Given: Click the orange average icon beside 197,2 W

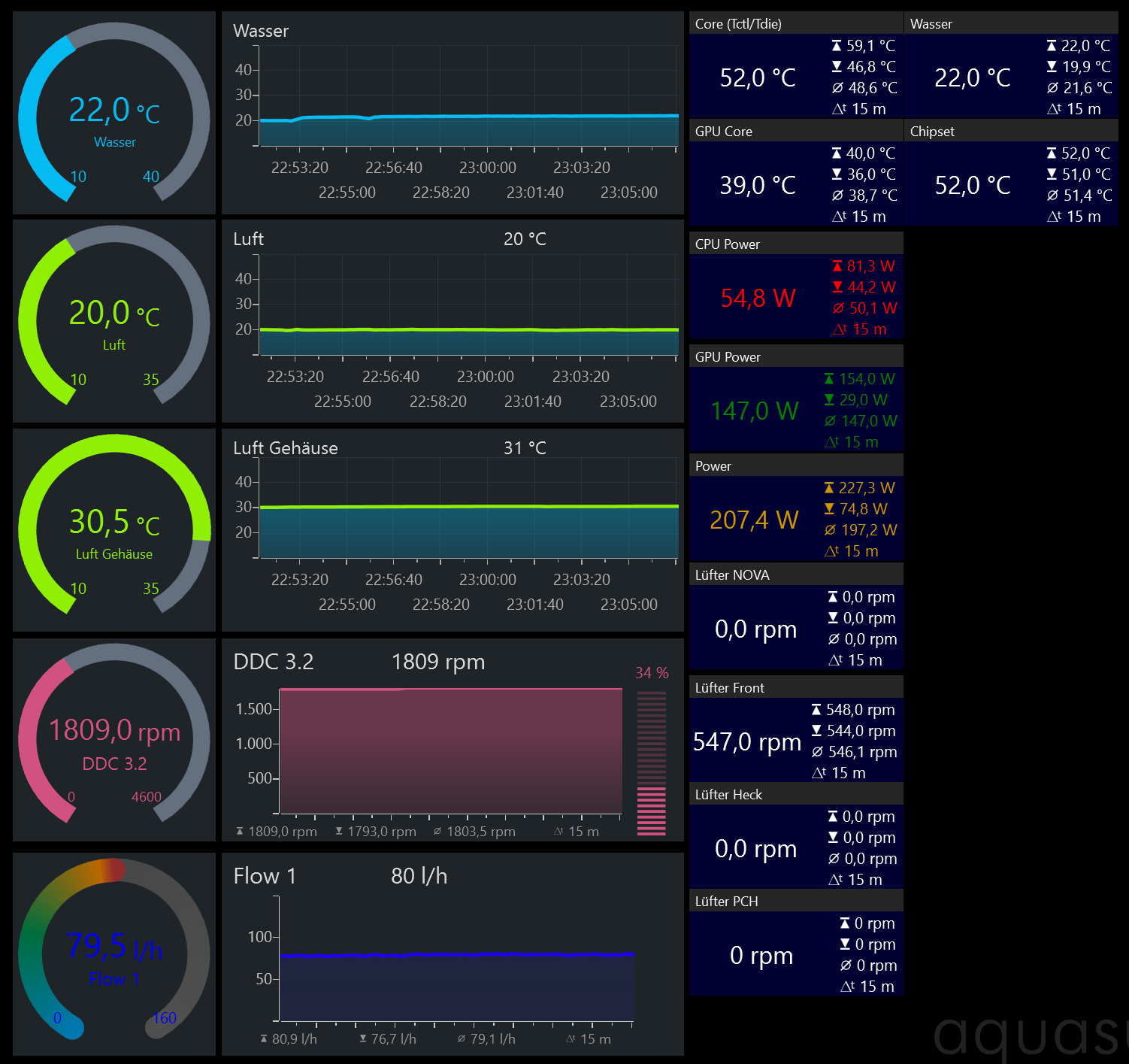Looking at the screenshot, I should pyautogui.click(x=830, y=530).
